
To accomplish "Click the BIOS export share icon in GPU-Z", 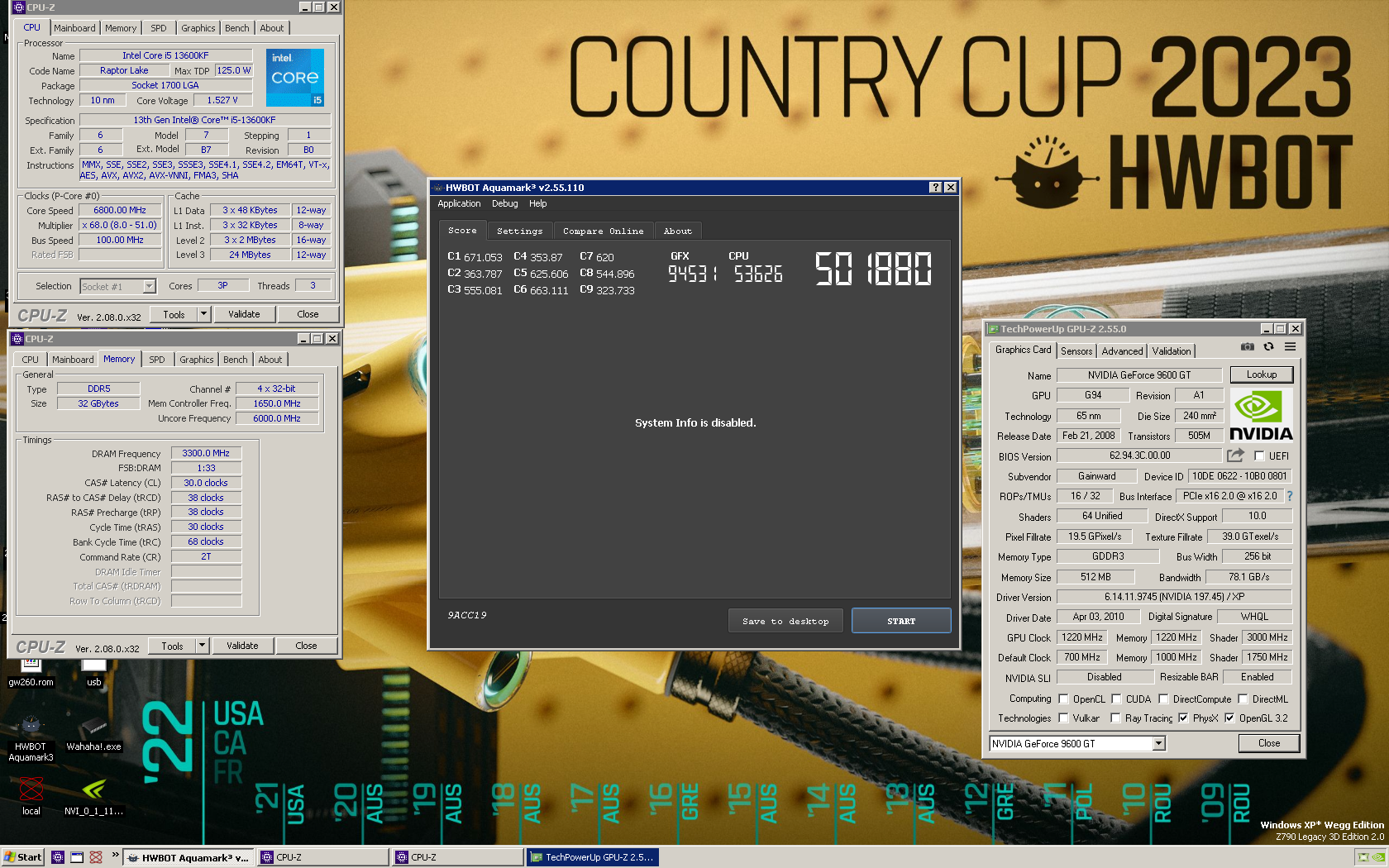I will click(1235, 455).
